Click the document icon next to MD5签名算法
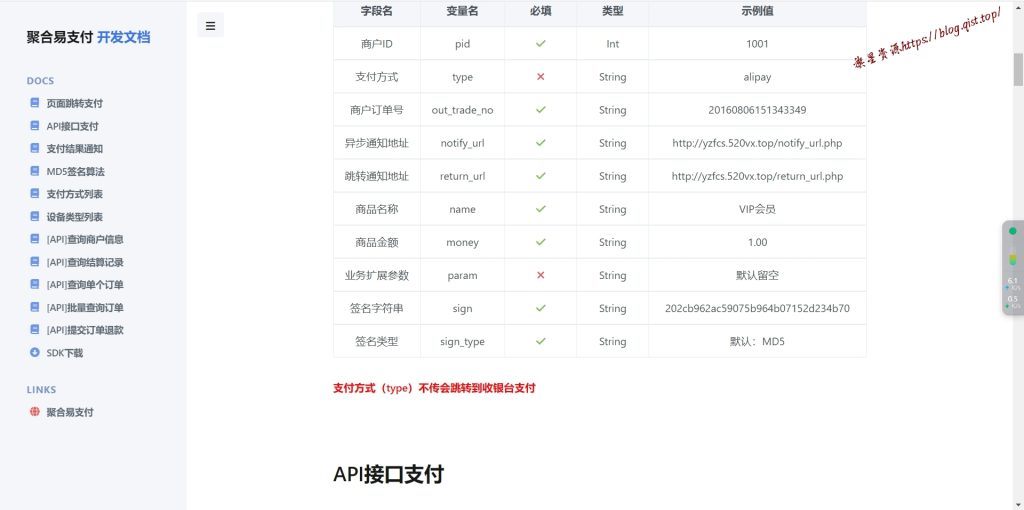This screenshot has height=510, width=1024. pyautogui.click(x=35, y=172)
